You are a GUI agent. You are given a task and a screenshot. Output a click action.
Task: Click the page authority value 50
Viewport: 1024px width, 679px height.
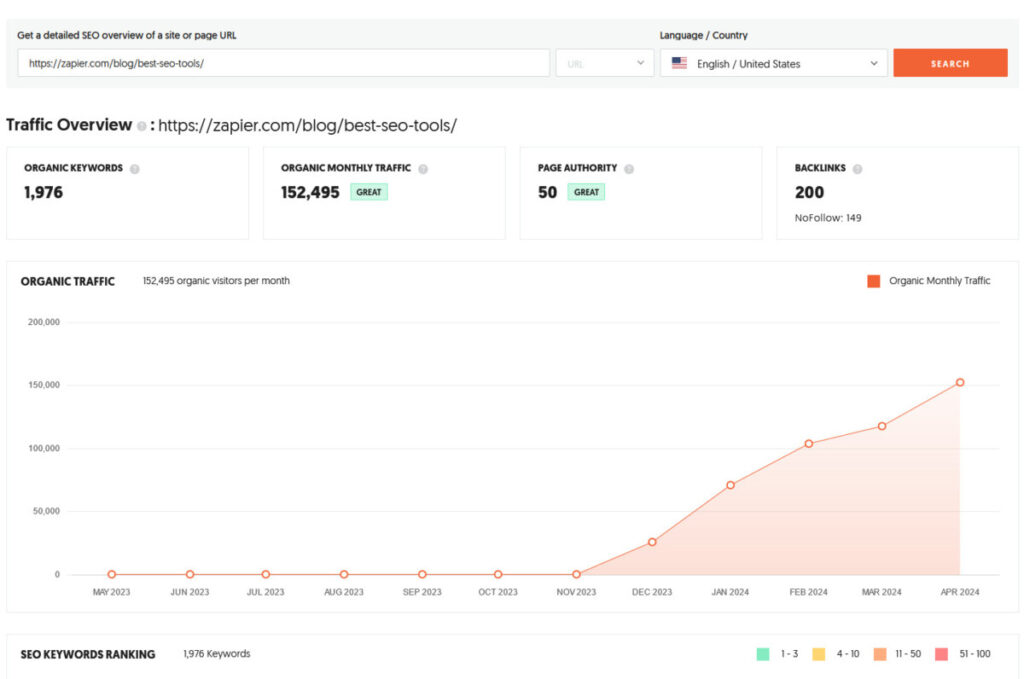[x=547, y=193]
